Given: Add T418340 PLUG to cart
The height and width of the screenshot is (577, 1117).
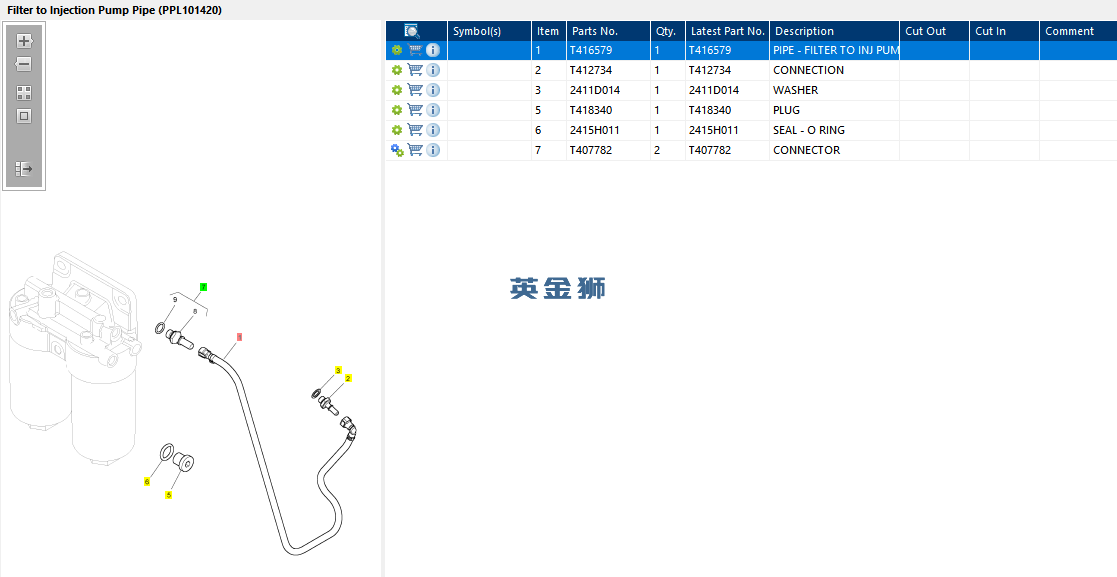Looking at the screenshot, I should click(x=415, y=110).
